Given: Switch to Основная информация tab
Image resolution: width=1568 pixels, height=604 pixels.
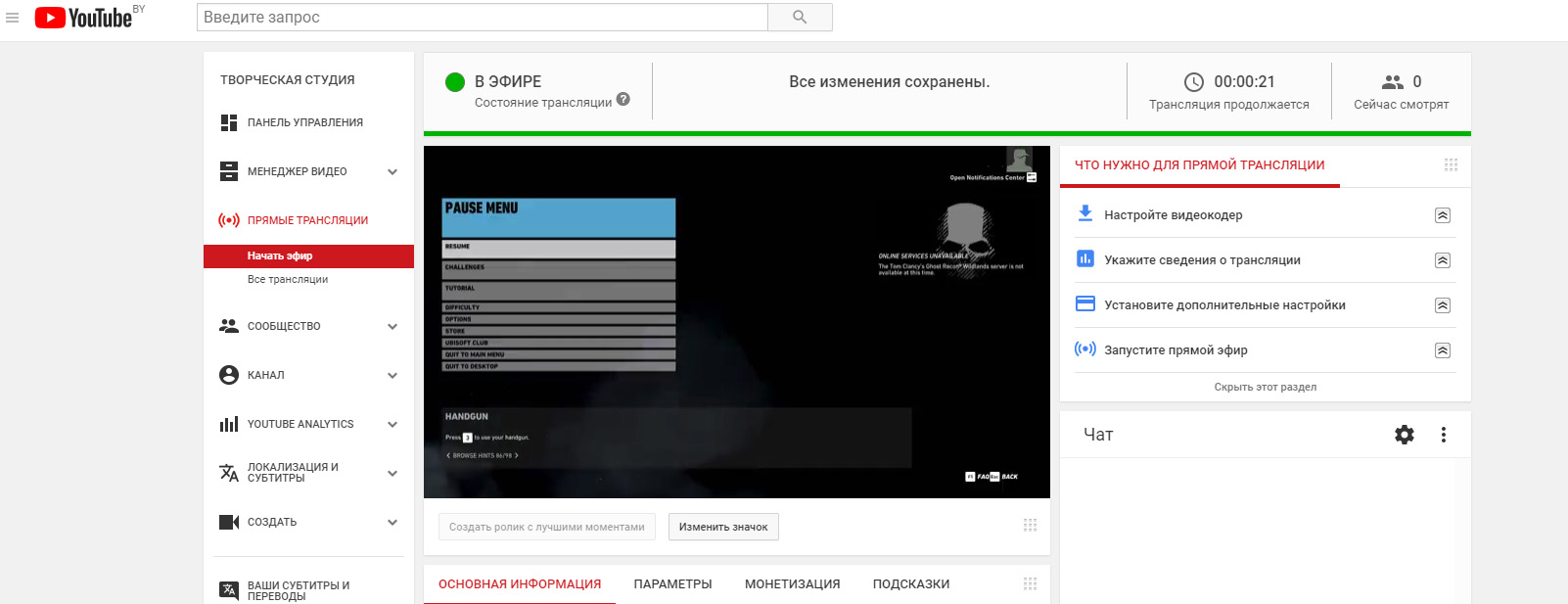Looking at the screenshot, I should click(520, 583).
